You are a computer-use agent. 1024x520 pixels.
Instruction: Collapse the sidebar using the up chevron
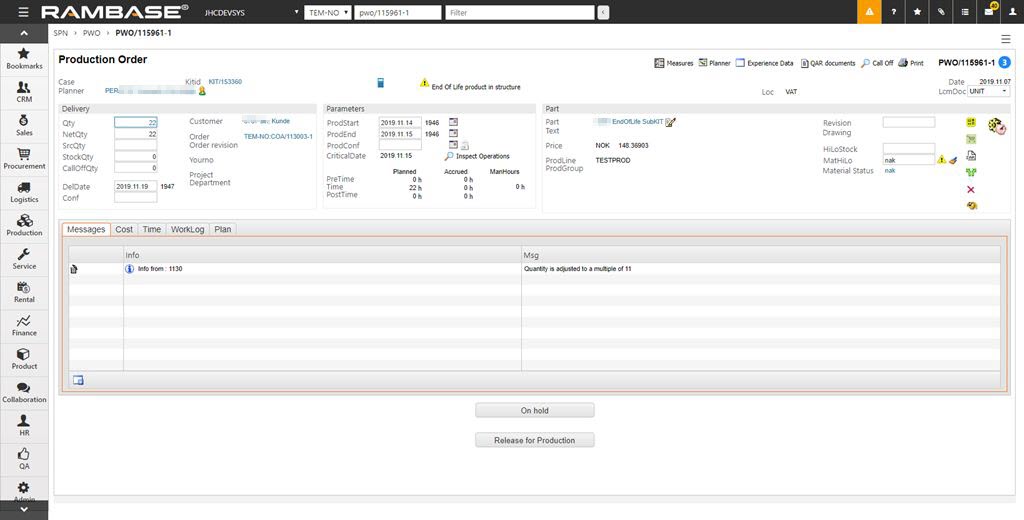pyautogui.click(x=24, y=510)
